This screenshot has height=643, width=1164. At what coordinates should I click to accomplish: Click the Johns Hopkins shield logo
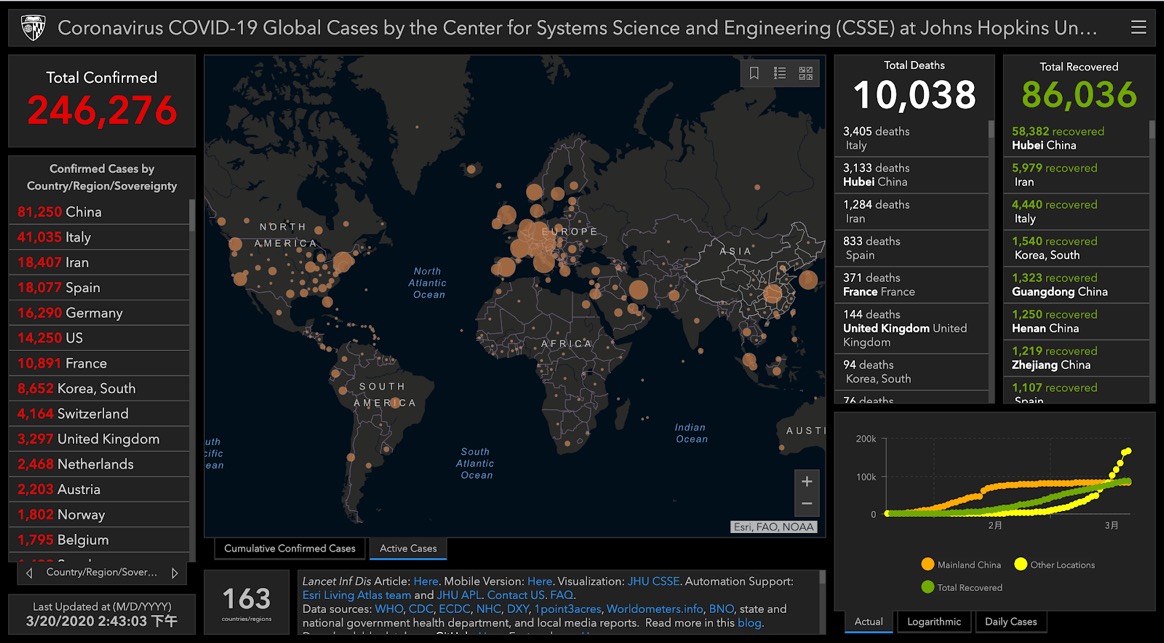click(x=33, y=28)
